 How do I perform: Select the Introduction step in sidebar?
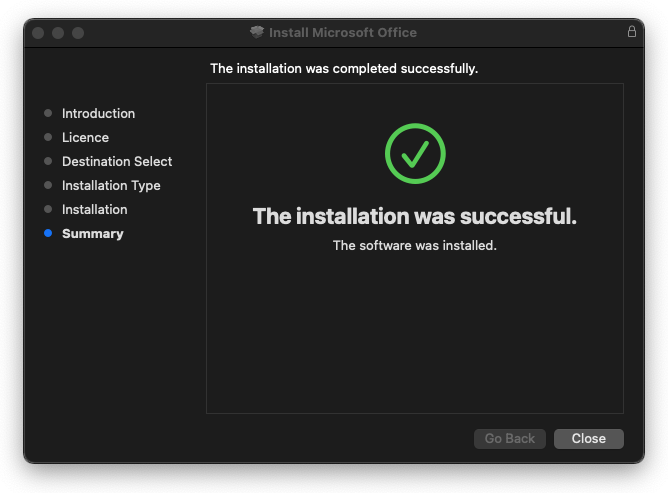click(98, 114)
